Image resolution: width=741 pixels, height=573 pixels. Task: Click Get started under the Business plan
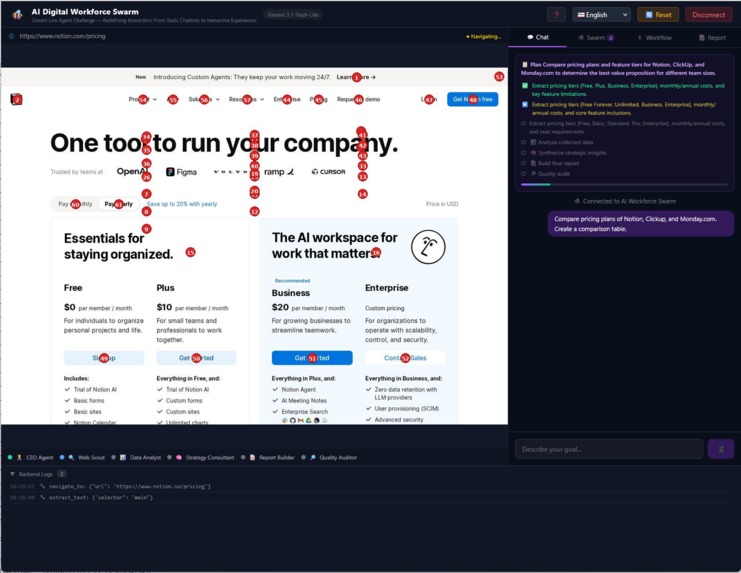point(312,358)
